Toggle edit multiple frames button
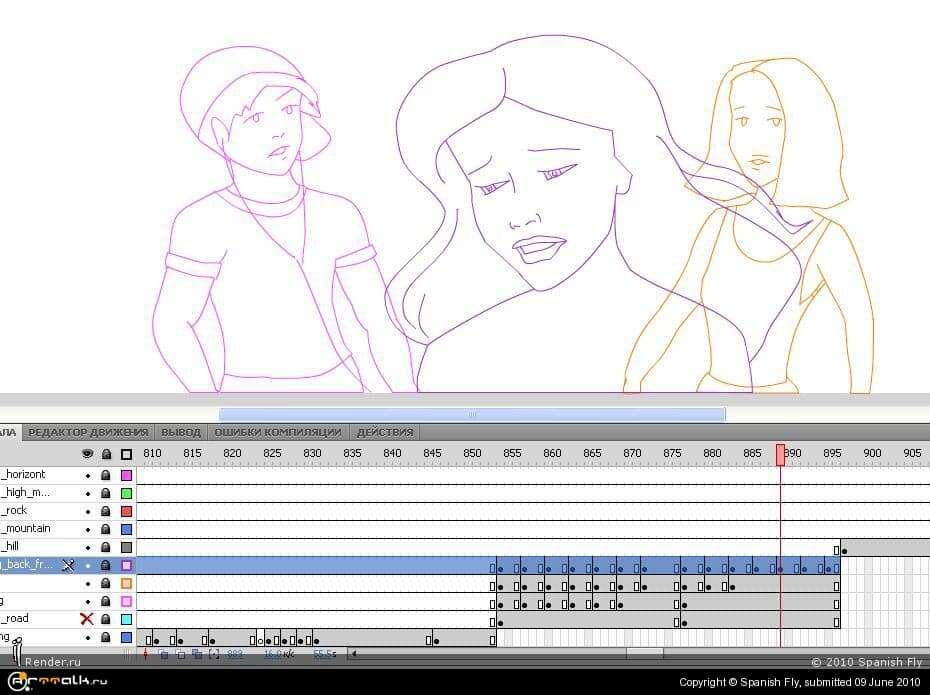Image resolution: width=930 pixels, height=695 pixels. [197, 654]
